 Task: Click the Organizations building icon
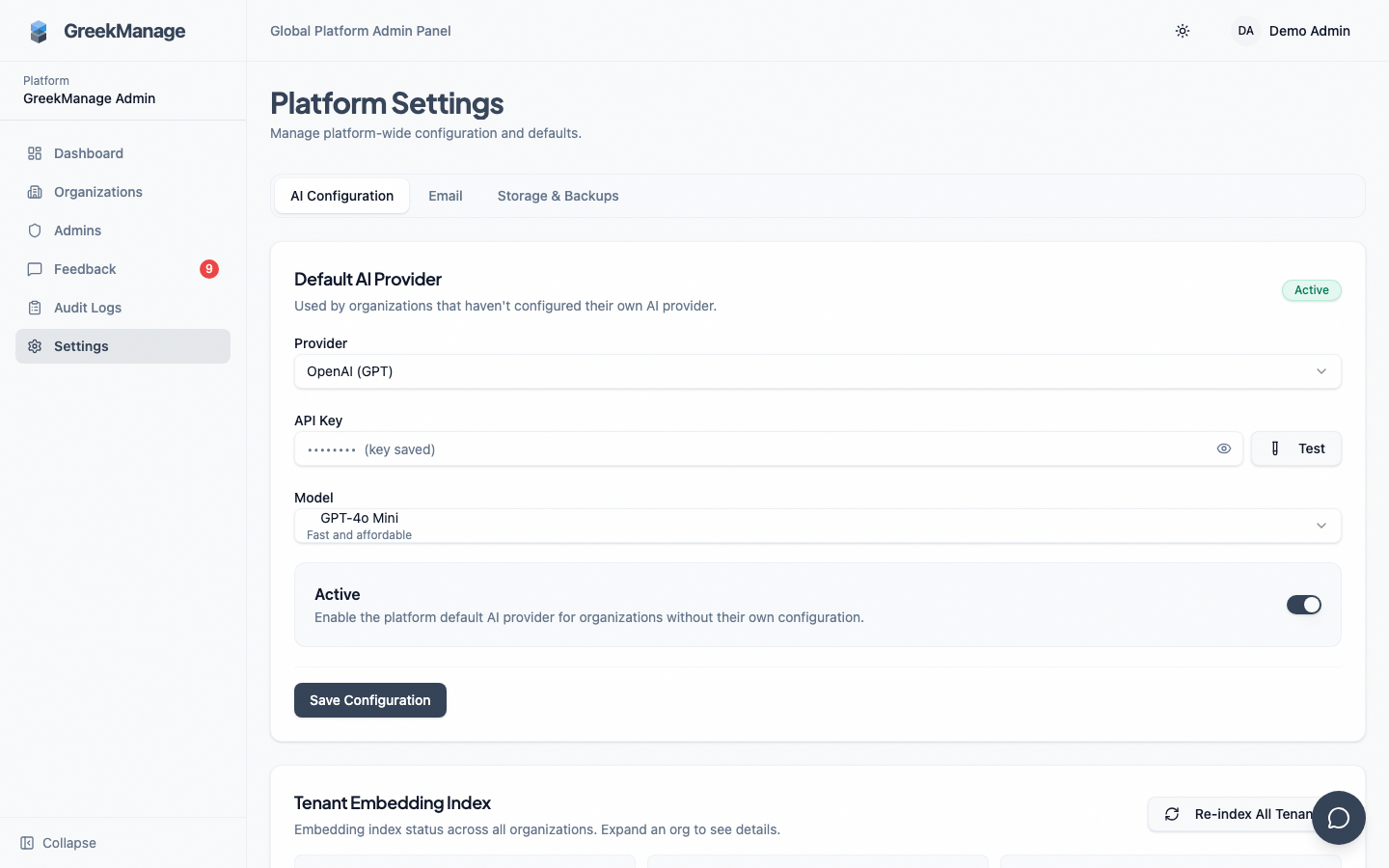point(35,192)
